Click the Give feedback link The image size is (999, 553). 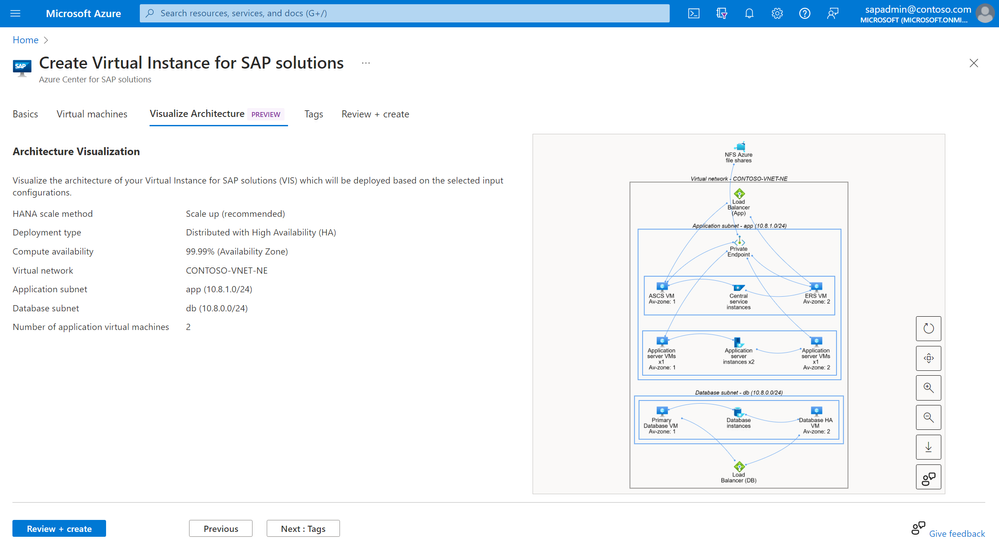tap(956, 533)
